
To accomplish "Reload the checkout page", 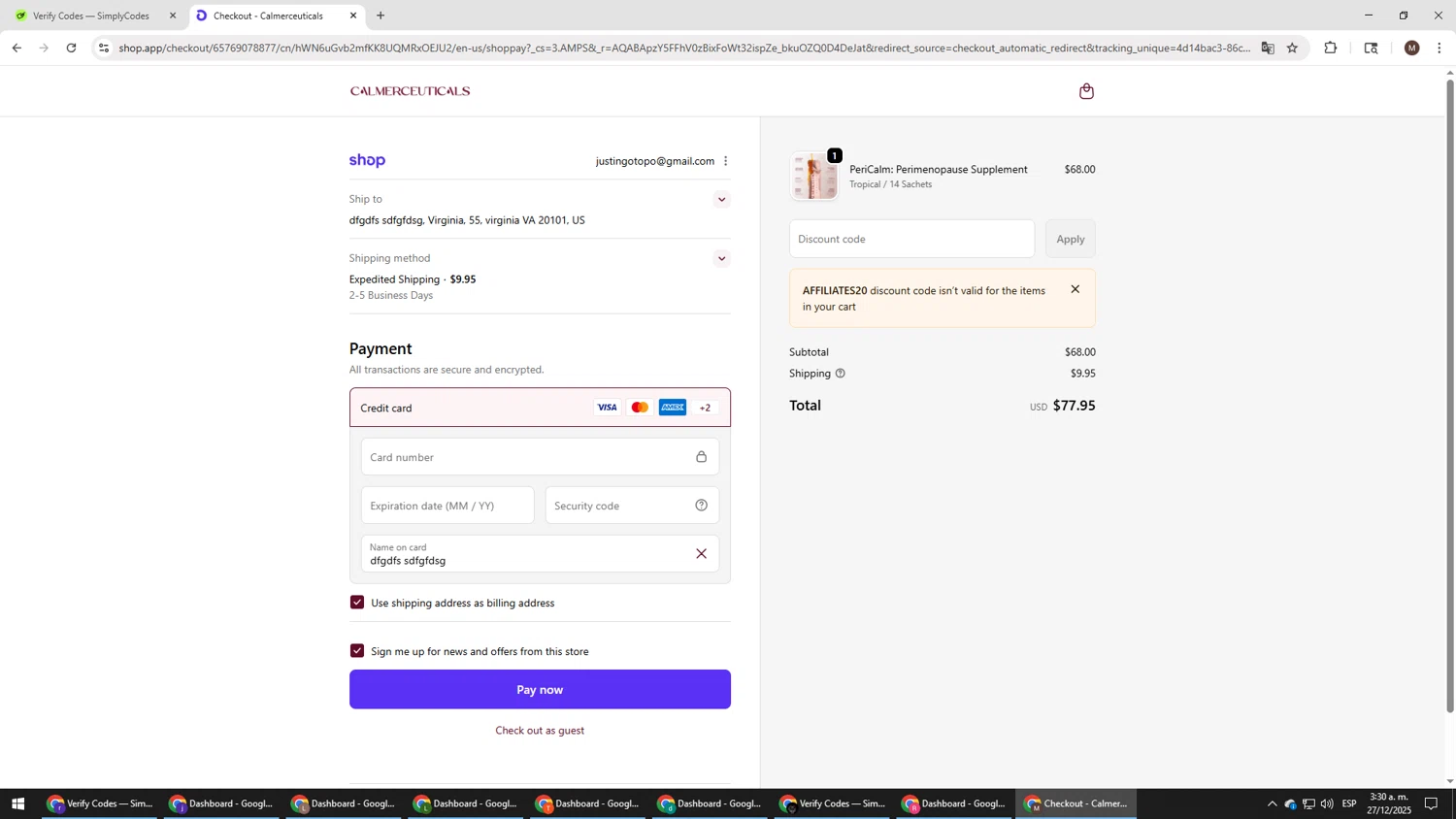I will tap(71, 48).
